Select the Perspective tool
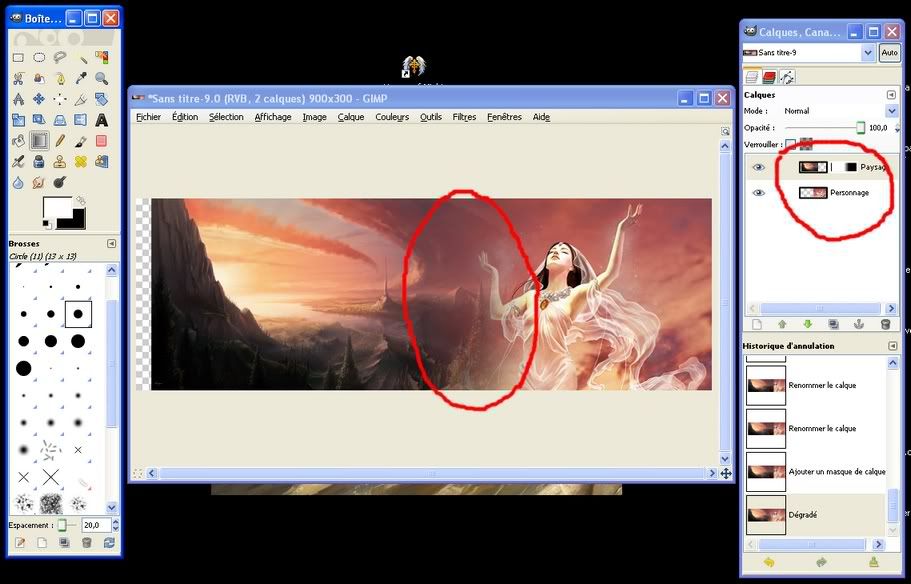This screenshot has width=911, height=584. click(x=60, y=120)
